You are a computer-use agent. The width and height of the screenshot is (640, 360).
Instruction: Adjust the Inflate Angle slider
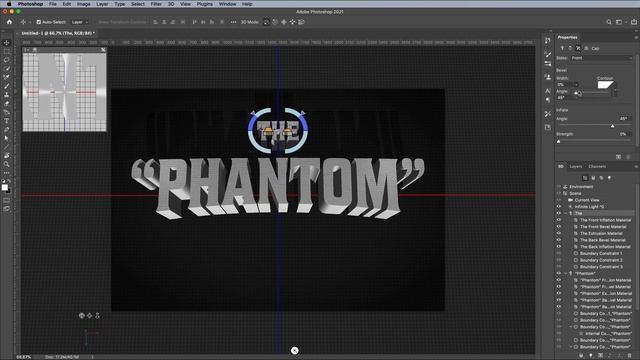[x=612, y=126]
